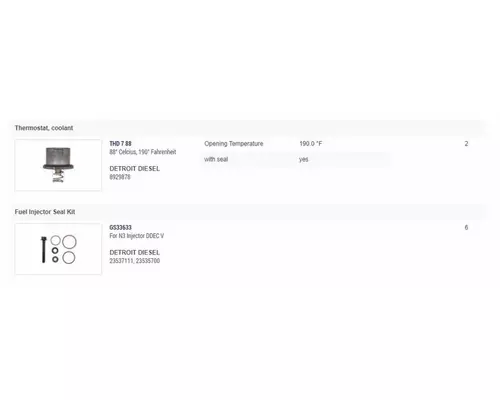The width and height of the screenshot is (500, 400).
Task: Click the with seal attribute label
Action: pos(216,159)
